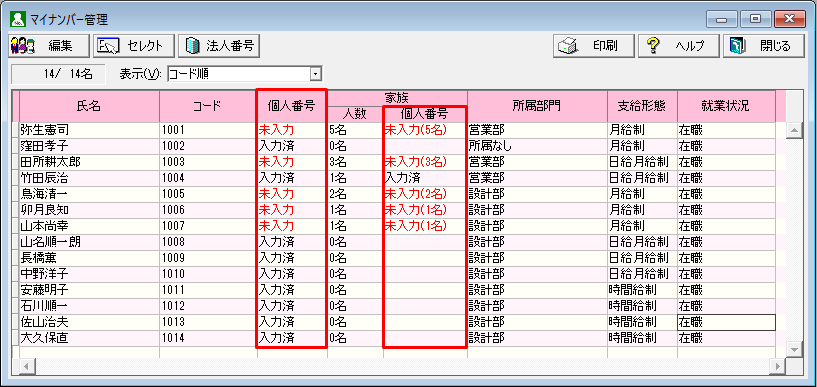Viewport: 817px width, 387px height.
Task: Click the 支給形態 column header
Action: point(642,106)
